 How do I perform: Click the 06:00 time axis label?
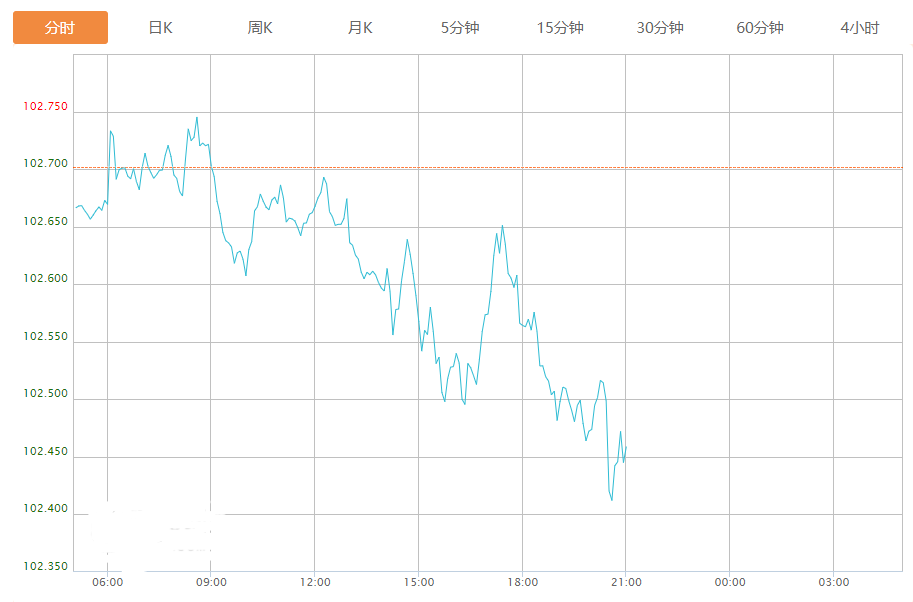[x=107, y=582]
